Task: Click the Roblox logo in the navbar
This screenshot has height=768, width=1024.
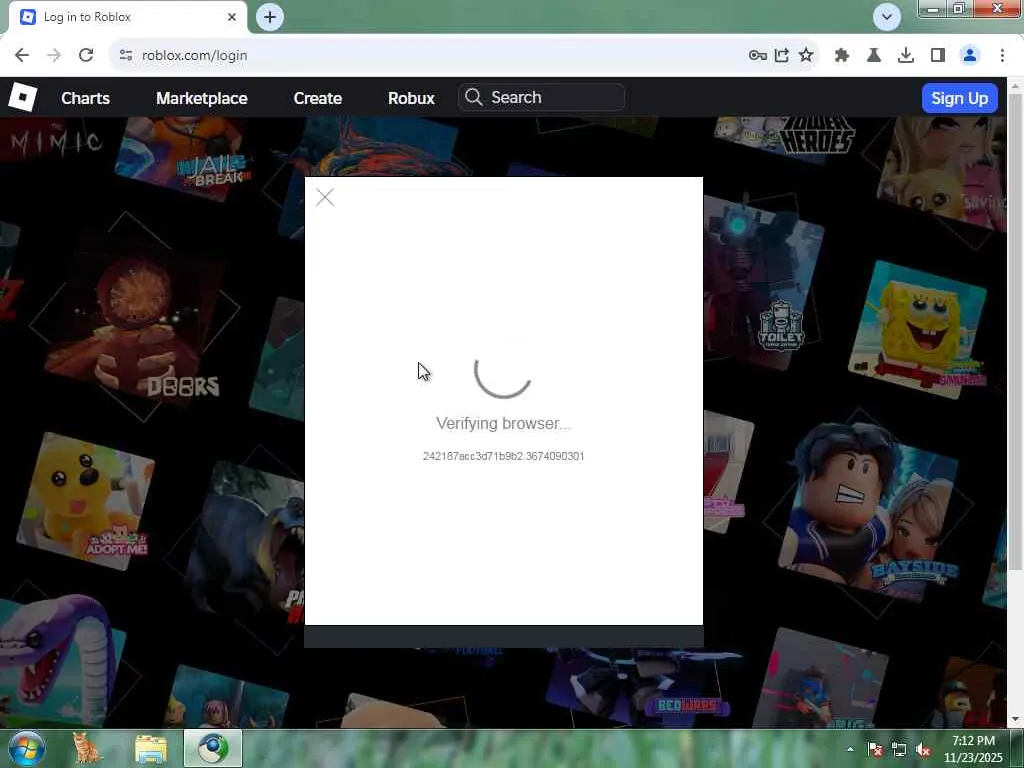Action: pos(23,97)
